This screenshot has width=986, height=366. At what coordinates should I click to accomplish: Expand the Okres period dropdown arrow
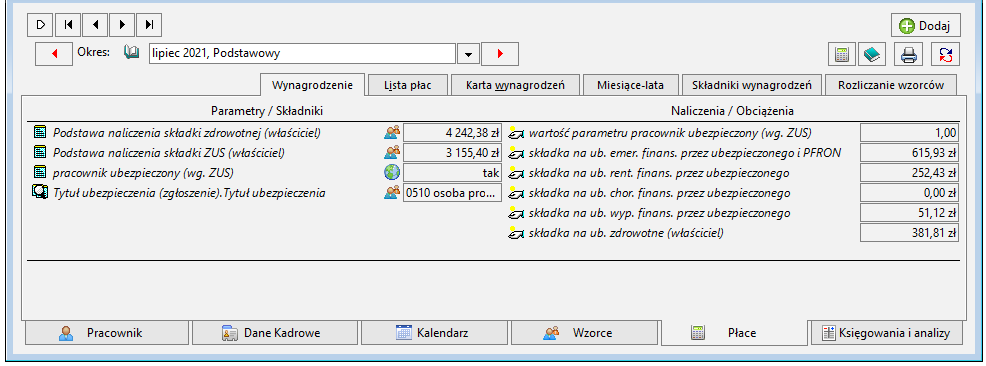pos(468,54)
